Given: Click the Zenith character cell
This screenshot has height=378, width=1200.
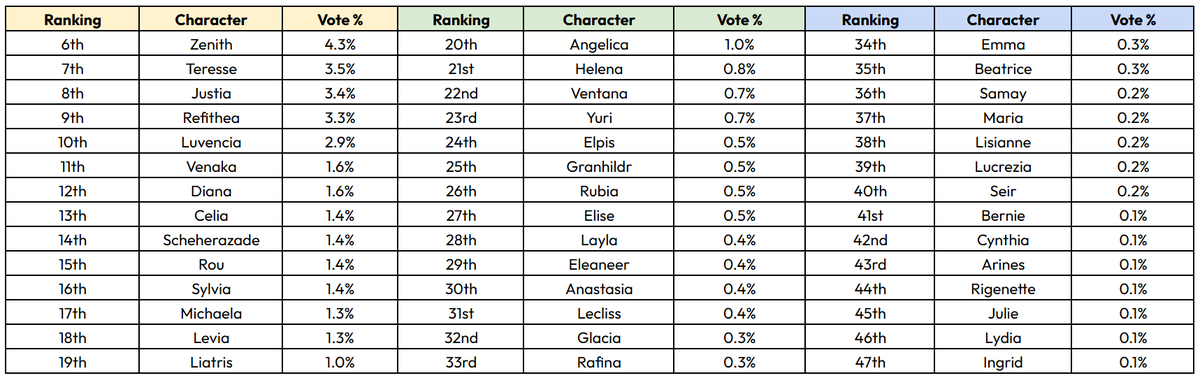Looking at the screenshot, I should pos(211,45).
